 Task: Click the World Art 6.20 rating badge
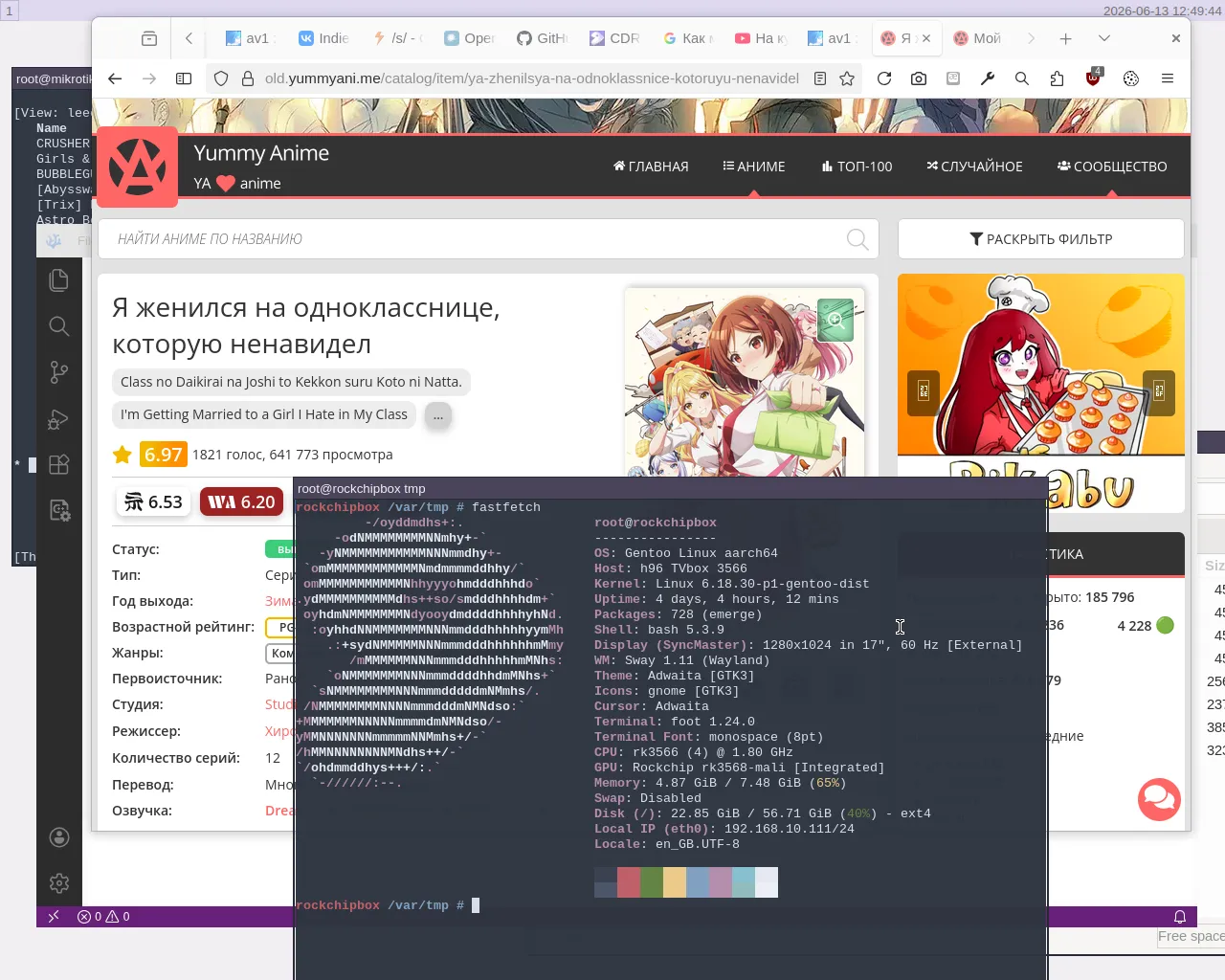(x=241, y=502)
